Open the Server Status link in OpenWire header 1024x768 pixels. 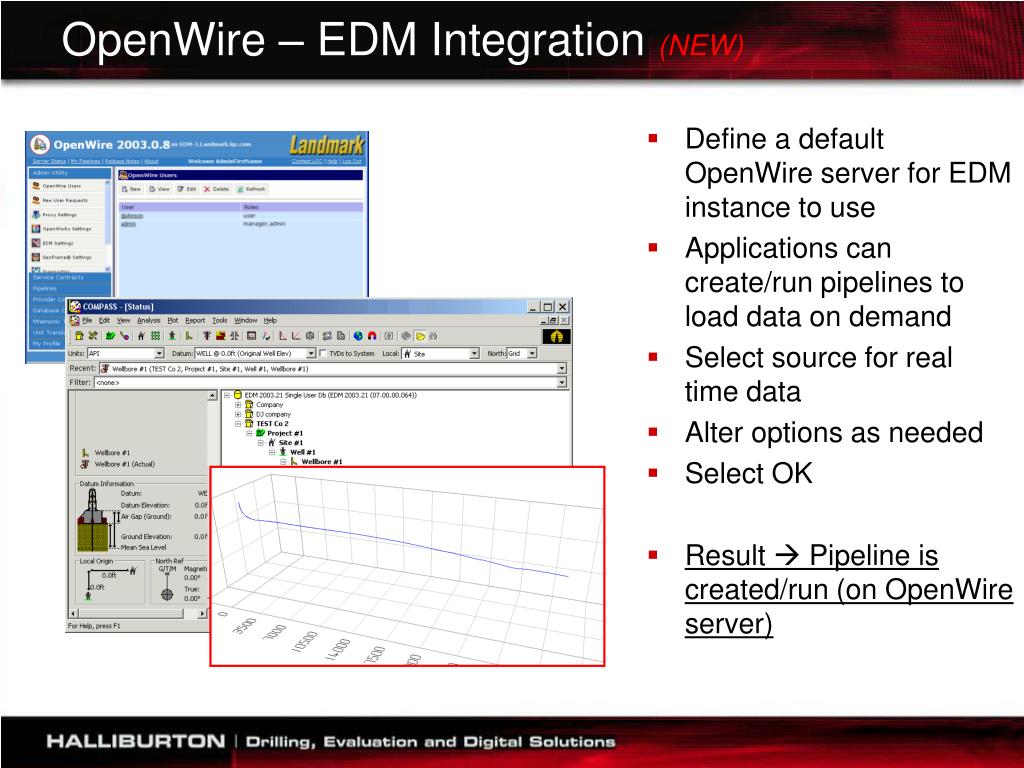point(49,161)
